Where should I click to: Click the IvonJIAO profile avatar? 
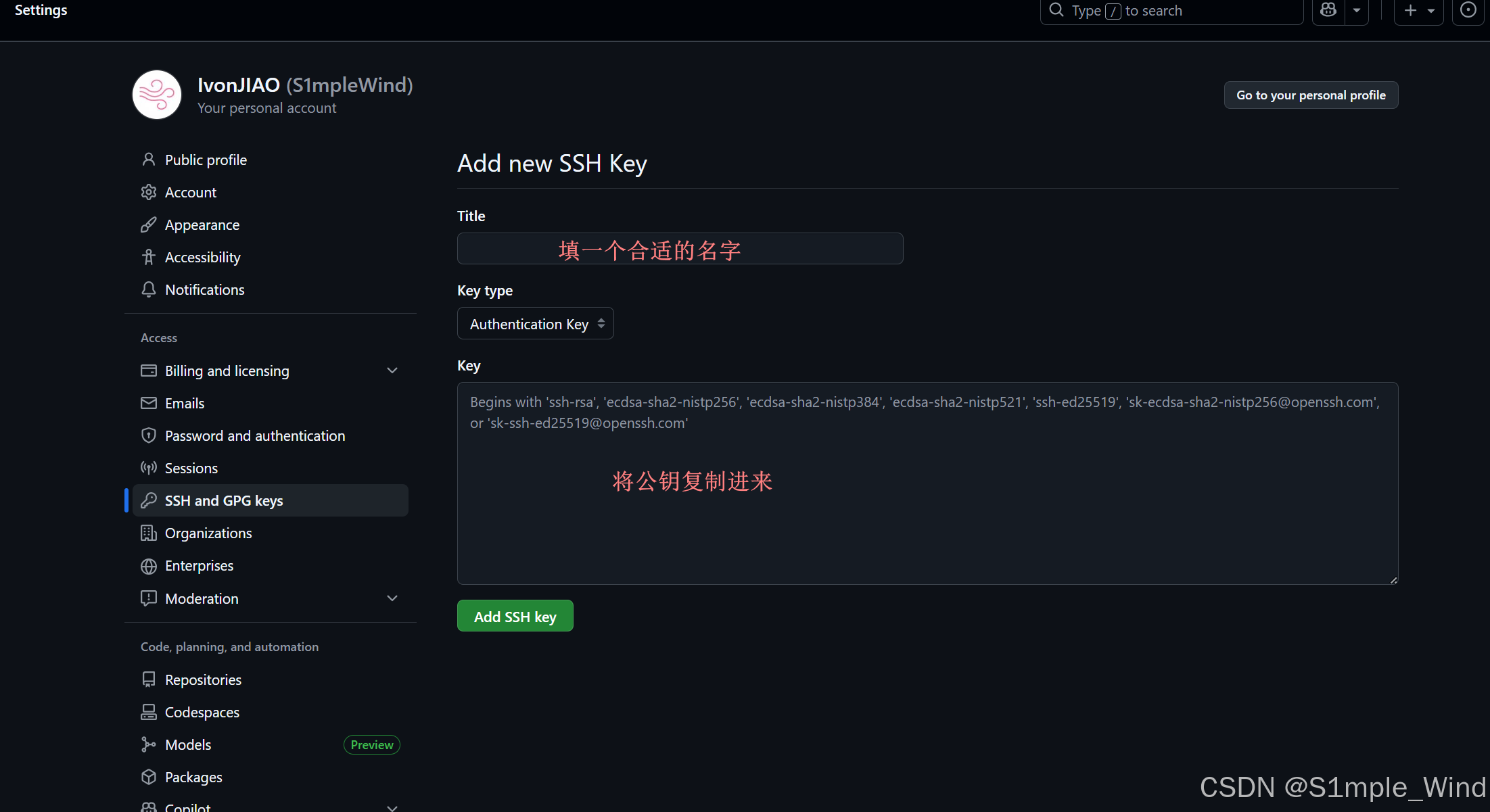[157, 95]
